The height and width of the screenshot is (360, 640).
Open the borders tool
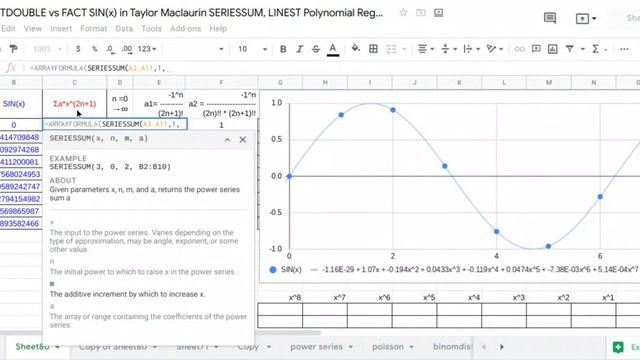[373, 49]
